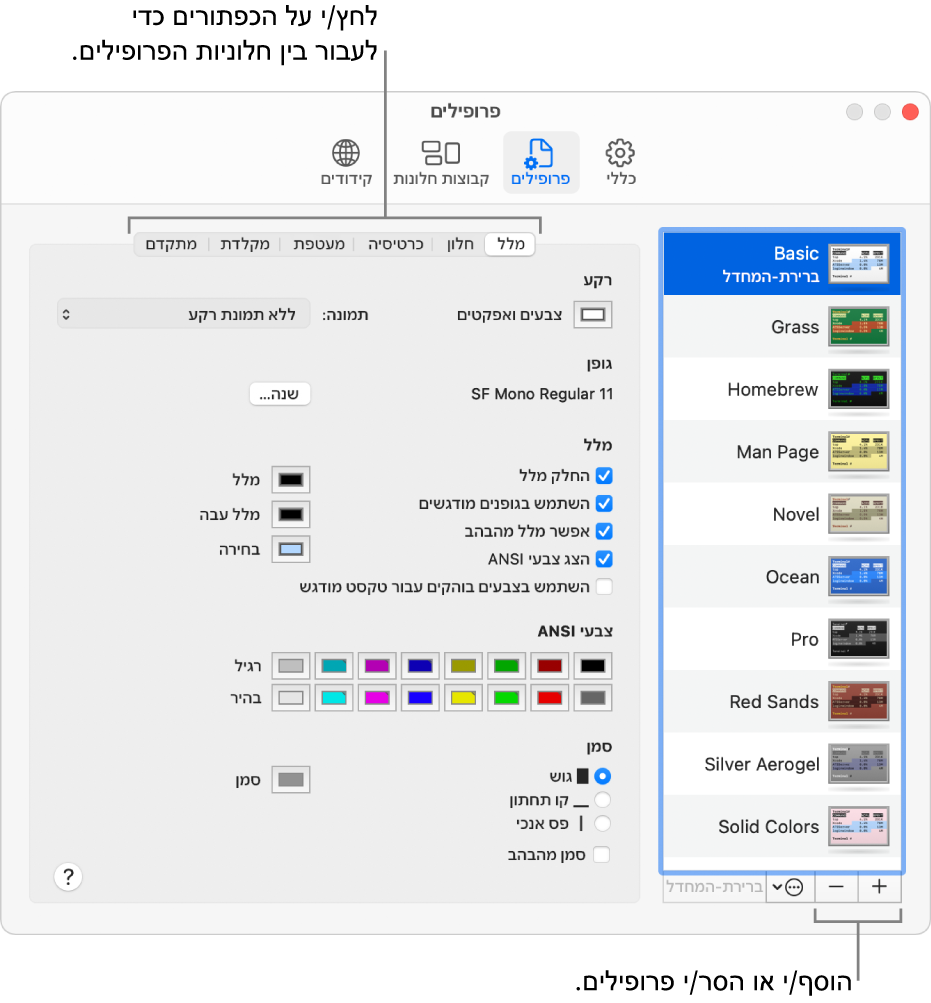Open normal ANSI black color well
931x1003 pixels.
593,666
